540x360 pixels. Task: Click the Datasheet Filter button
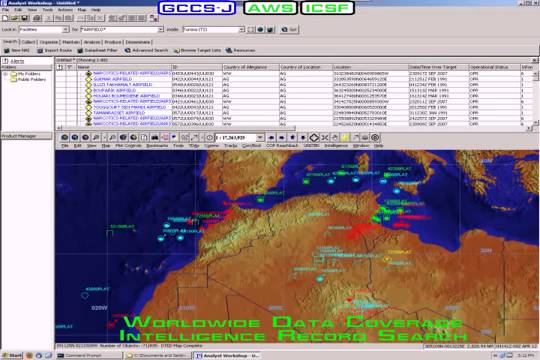point(97,50)
